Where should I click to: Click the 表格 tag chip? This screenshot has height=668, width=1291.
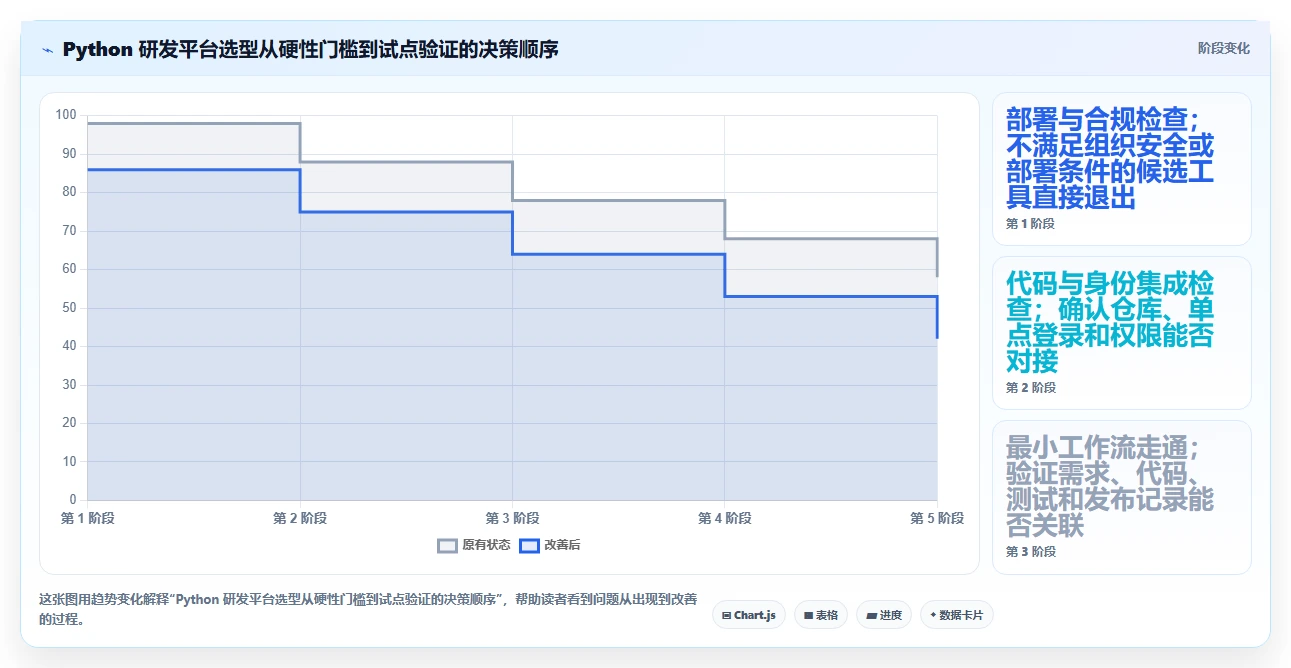(821, 615)
